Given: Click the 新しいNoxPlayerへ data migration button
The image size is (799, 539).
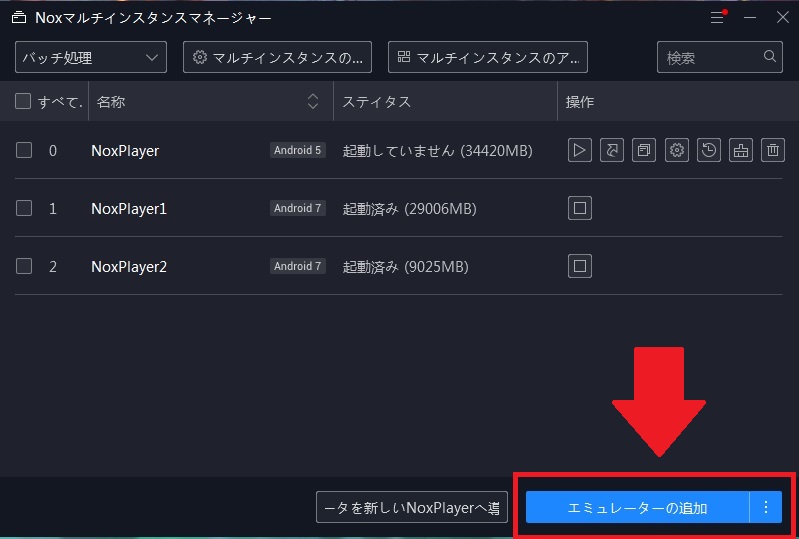Looking at the screenshot, I should coord(412,507).
